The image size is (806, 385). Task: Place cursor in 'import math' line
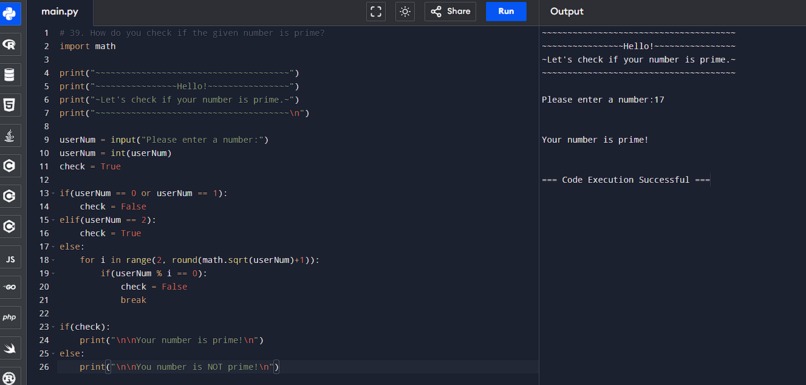click(x=87, y=46)
